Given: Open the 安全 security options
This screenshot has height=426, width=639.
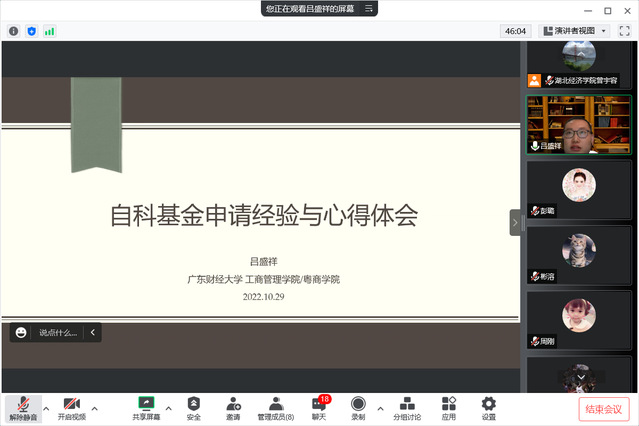Looking at the screenshot, I should [x=194, y=408].
